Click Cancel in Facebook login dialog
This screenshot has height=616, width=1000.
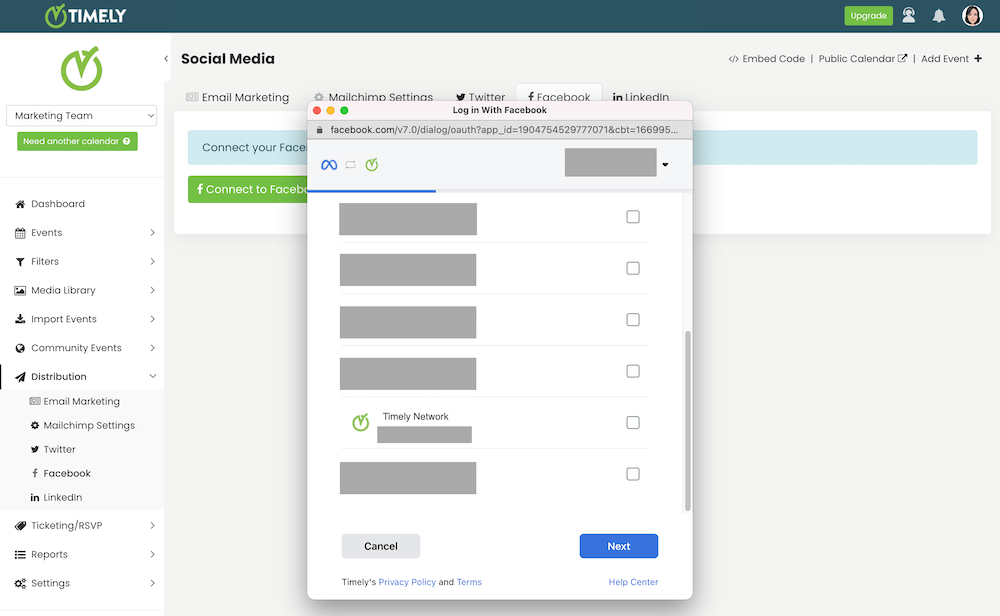(381, 546)
